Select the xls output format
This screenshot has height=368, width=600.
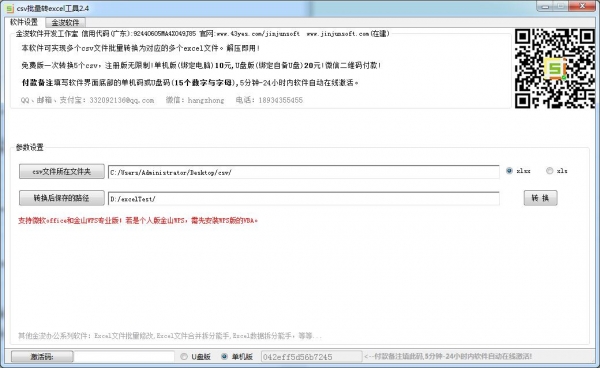point(557,171)
